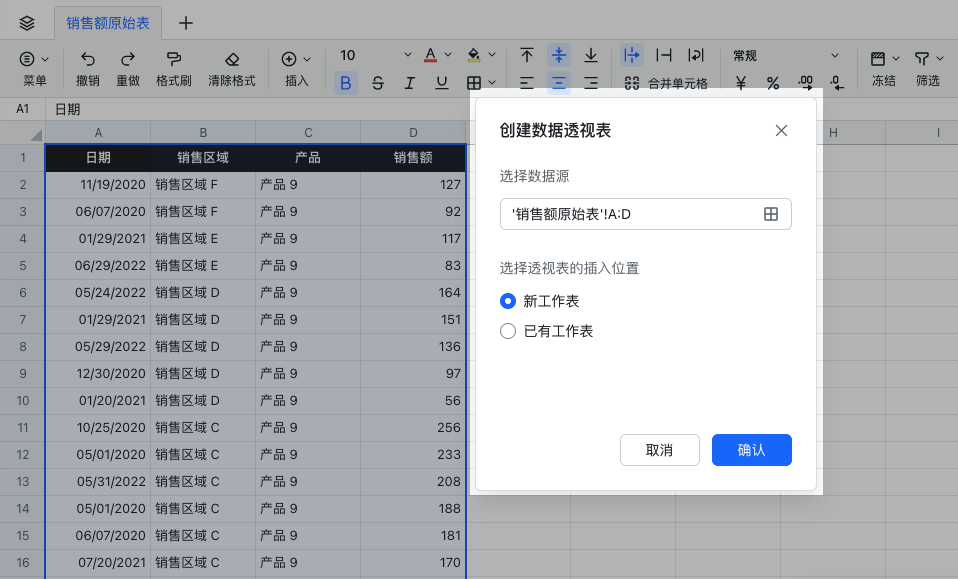Activate the 格式刷 format painter
This screenshot has height=579, width=958.
click(x=174, y=59)
